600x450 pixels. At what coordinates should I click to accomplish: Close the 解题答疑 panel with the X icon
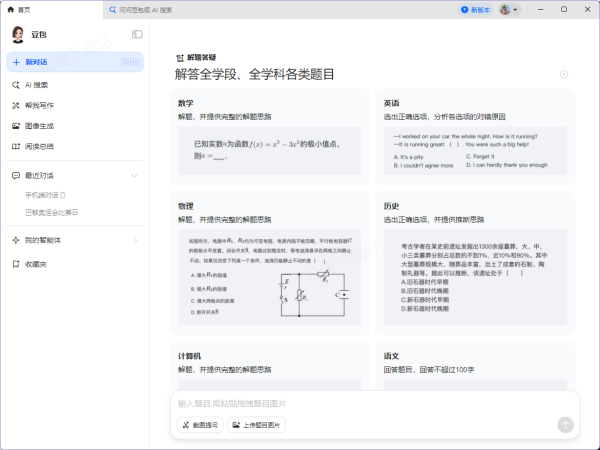(x=564, y=74)
